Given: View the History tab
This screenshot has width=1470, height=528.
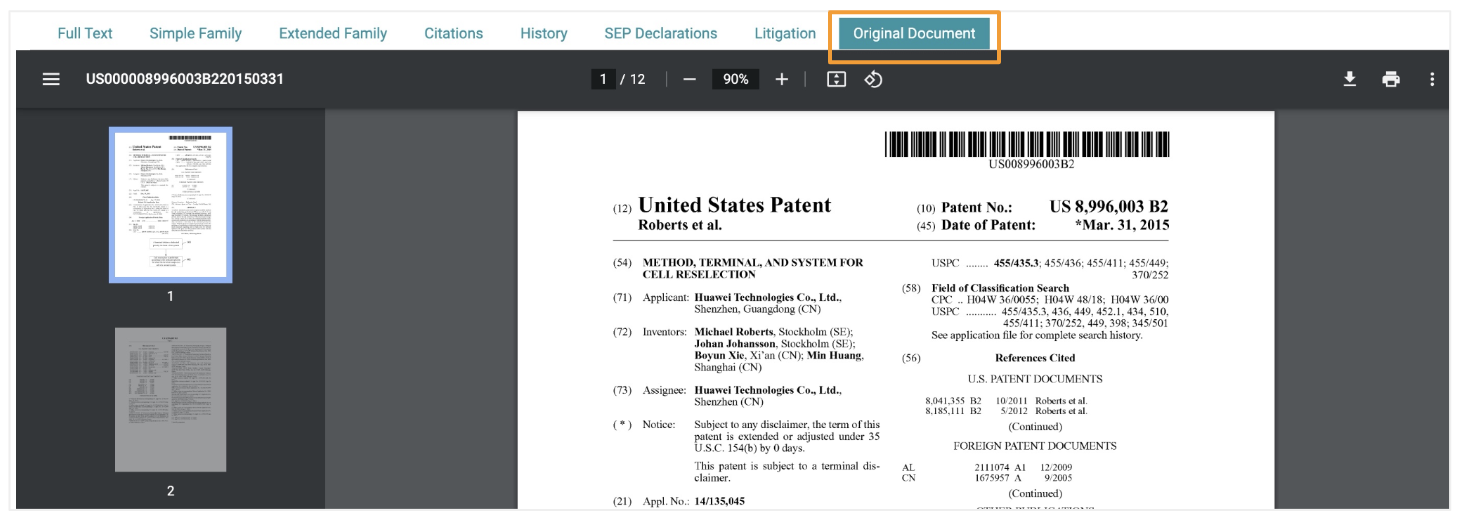Looking at the screenshot, I should pyautogui.click(x=544, y=33).
